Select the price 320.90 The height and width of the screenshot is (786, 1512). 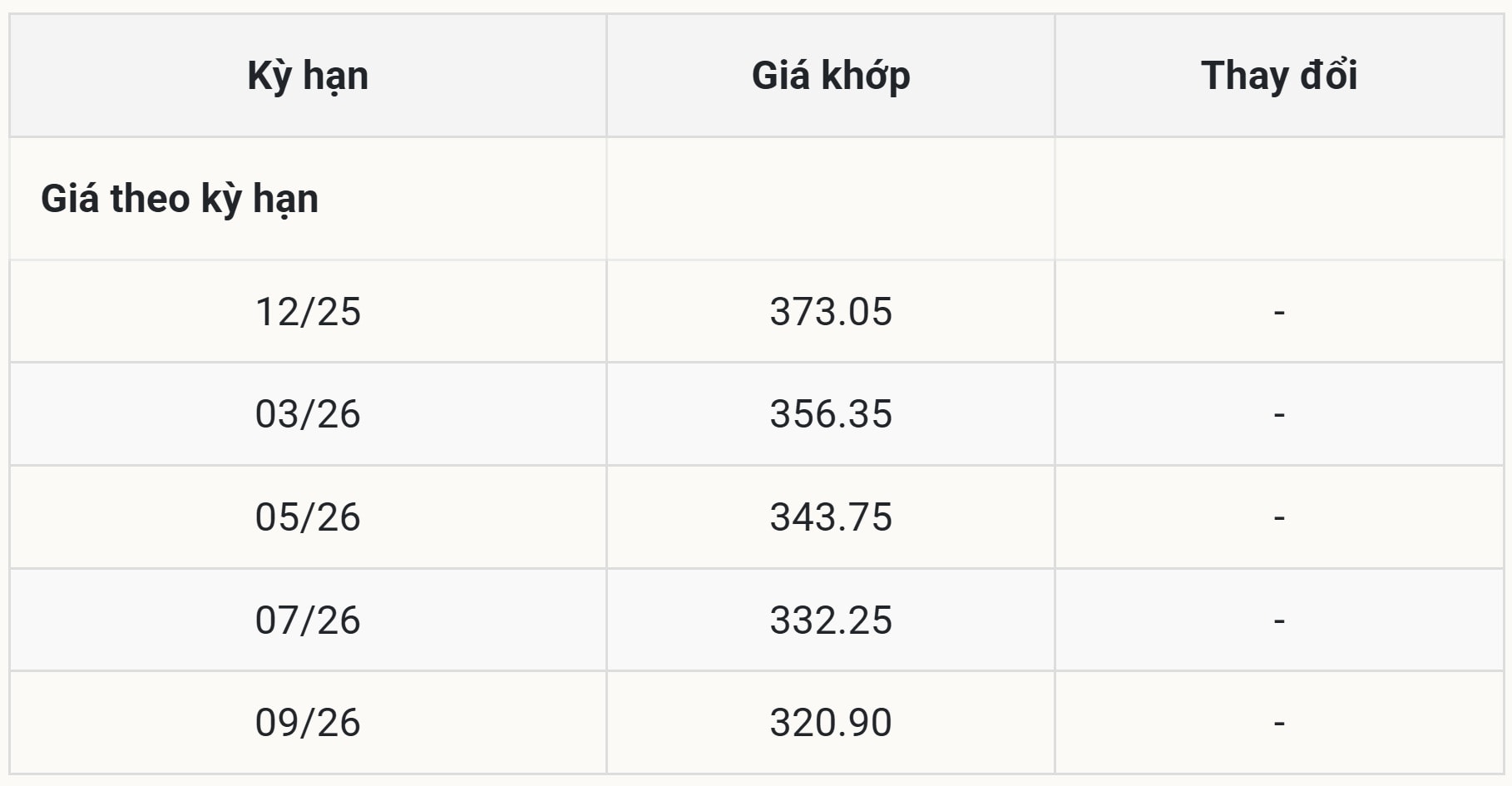click(831, 723)
